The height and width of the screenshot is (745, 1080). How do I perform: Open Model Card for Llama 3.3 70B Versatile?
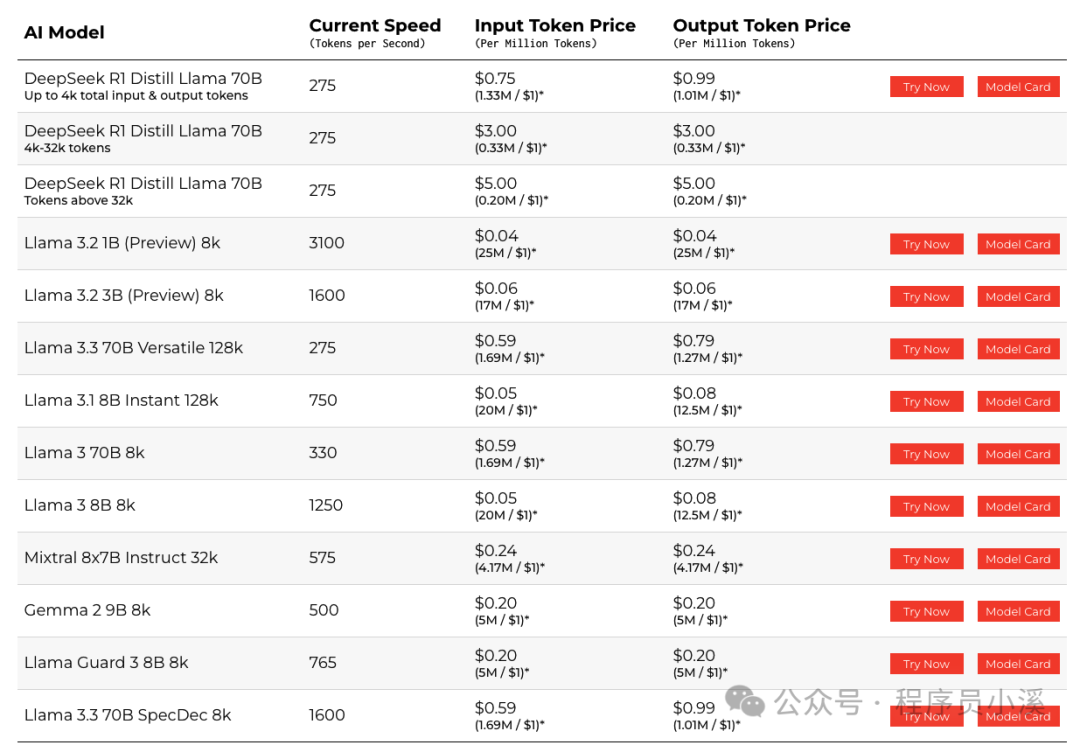click(x=1018, y=349)
